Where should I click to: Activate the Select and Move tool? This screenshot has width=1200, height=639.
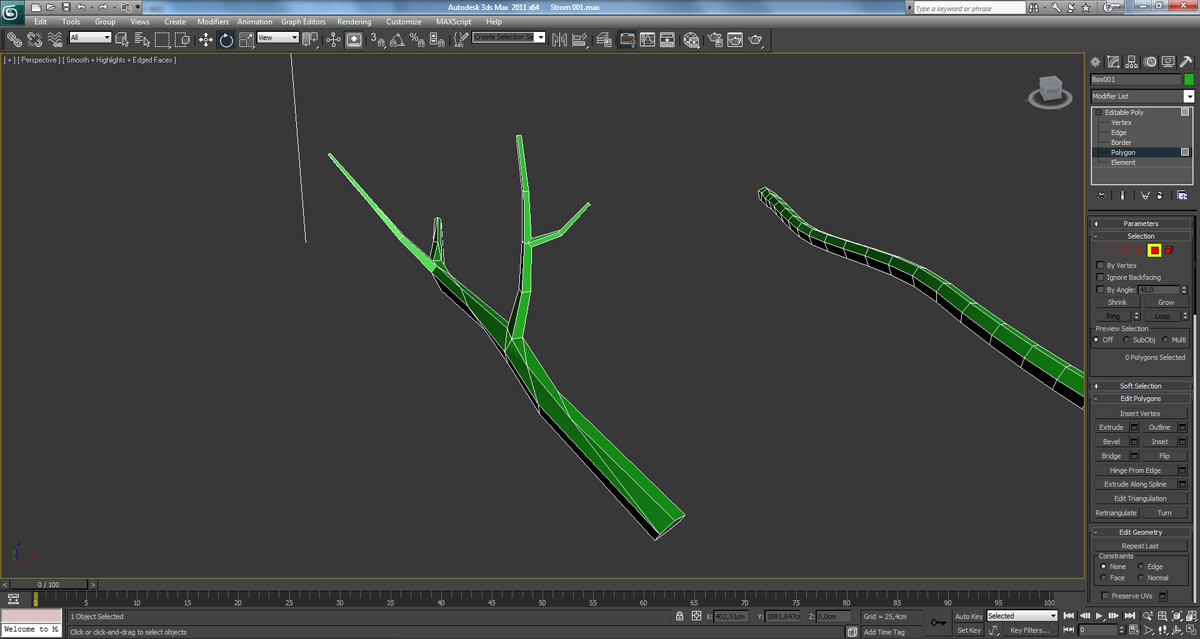coord(206,39)
